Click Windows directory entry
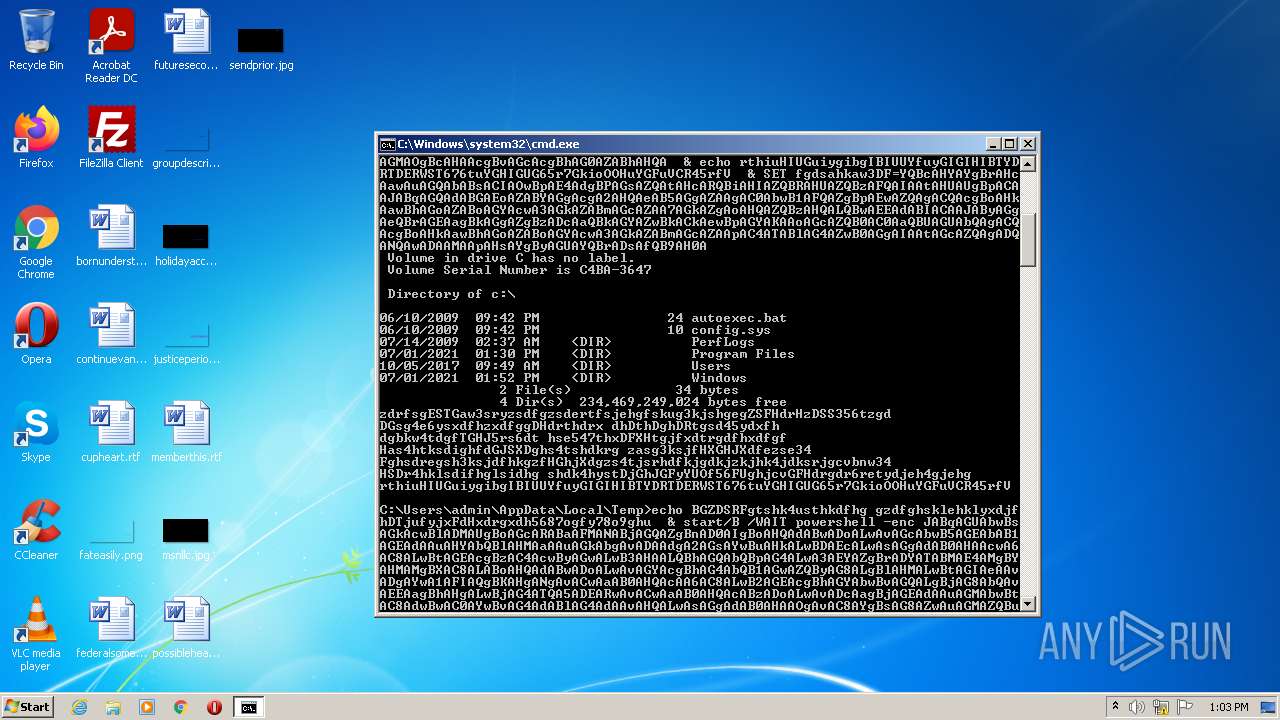Viewport: 1280px width, 720px height. point(719,378)
